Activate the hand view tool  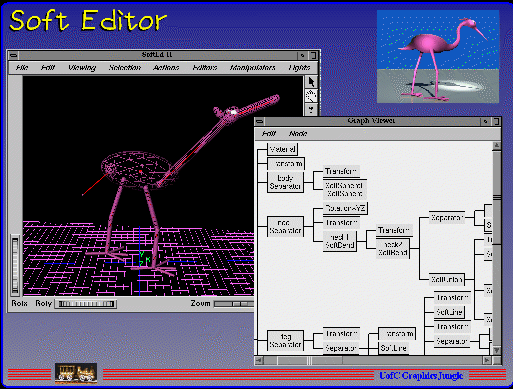click(311, 96)
